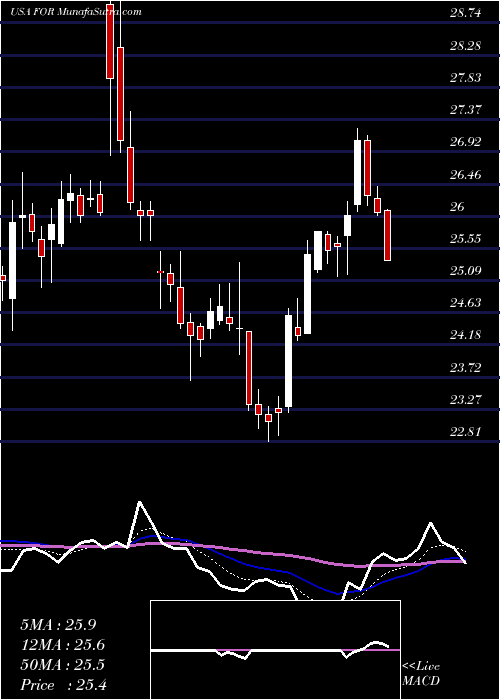Click the 23.27 price axis label
The width and height of the screenshot is (500, 700).
(x=466, y=399)
